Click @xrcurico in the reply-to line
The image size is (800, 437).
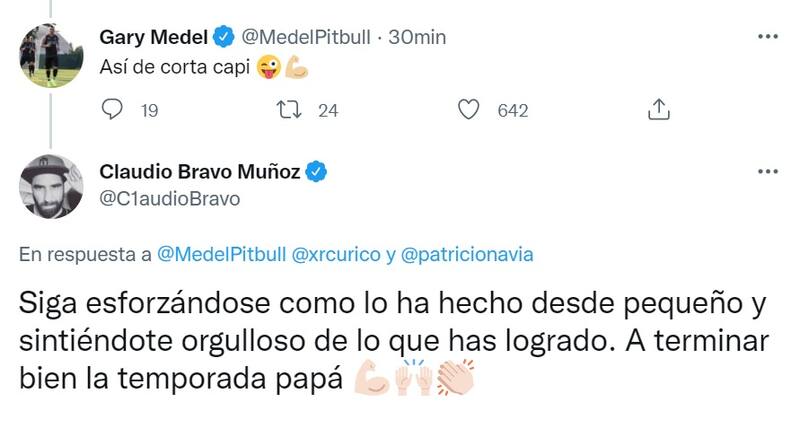pyautogui.click(x=331, y=255)
